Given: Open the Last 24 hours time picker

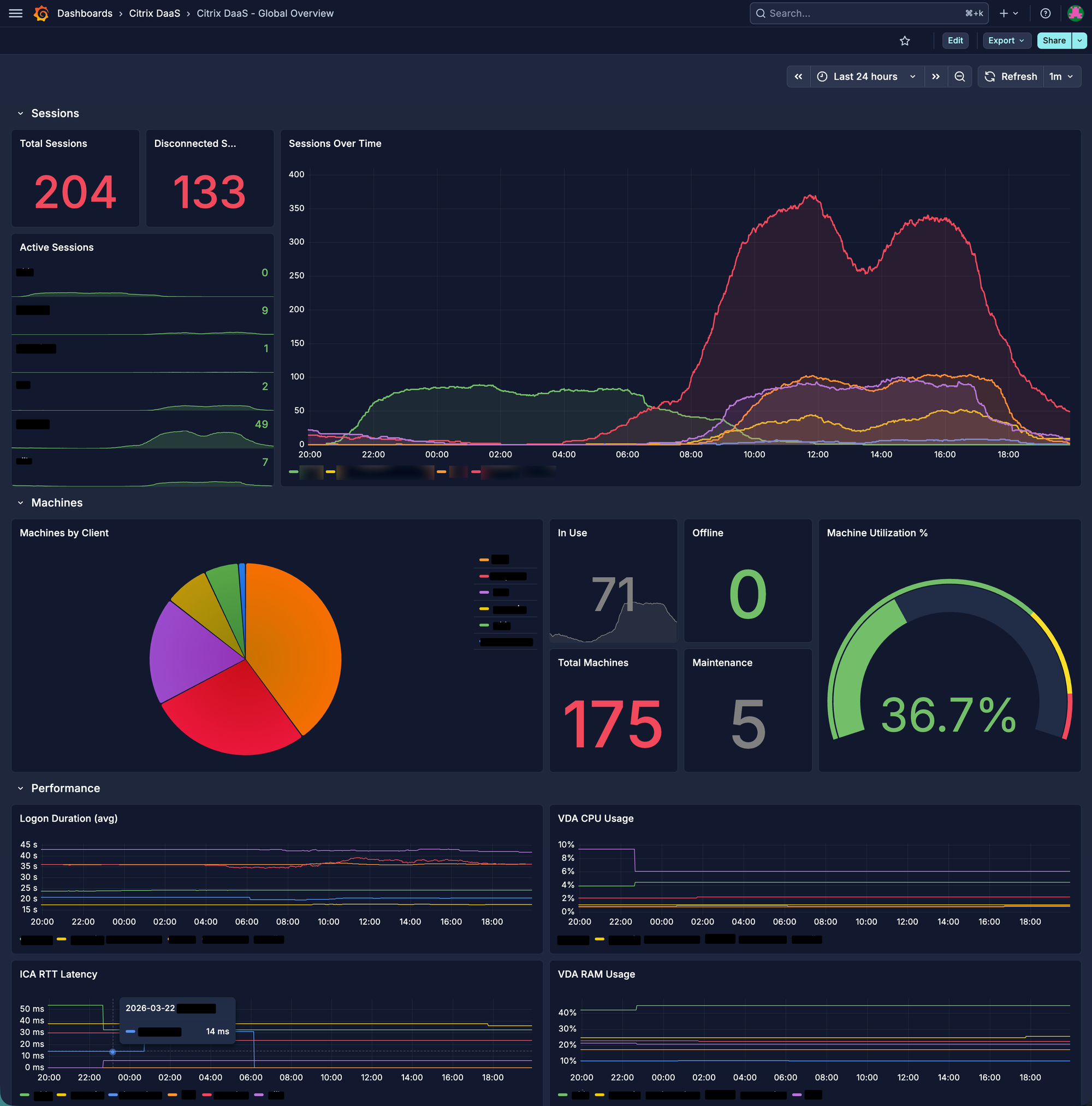Looking at the screenshot, I should (x=867, y=76).
